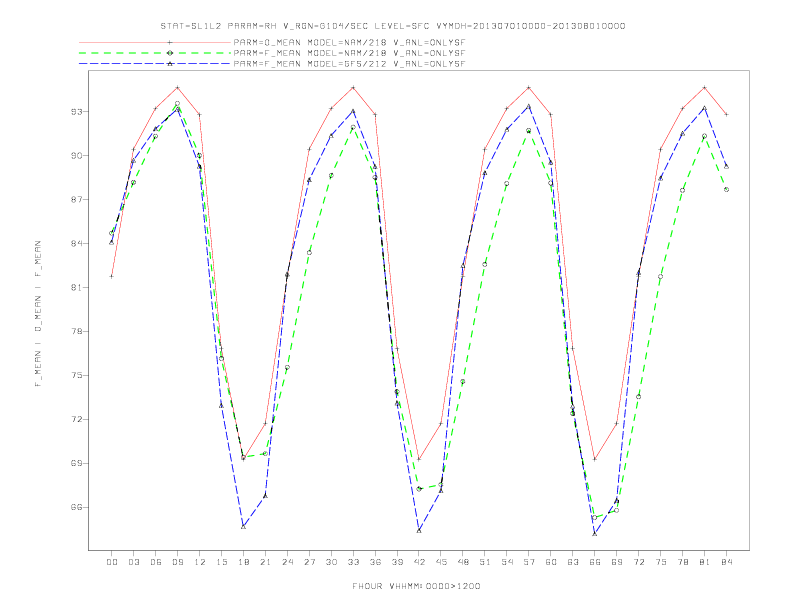Click the y-axis tick value 75
The image size is (792, 612).
coord(76,375)
